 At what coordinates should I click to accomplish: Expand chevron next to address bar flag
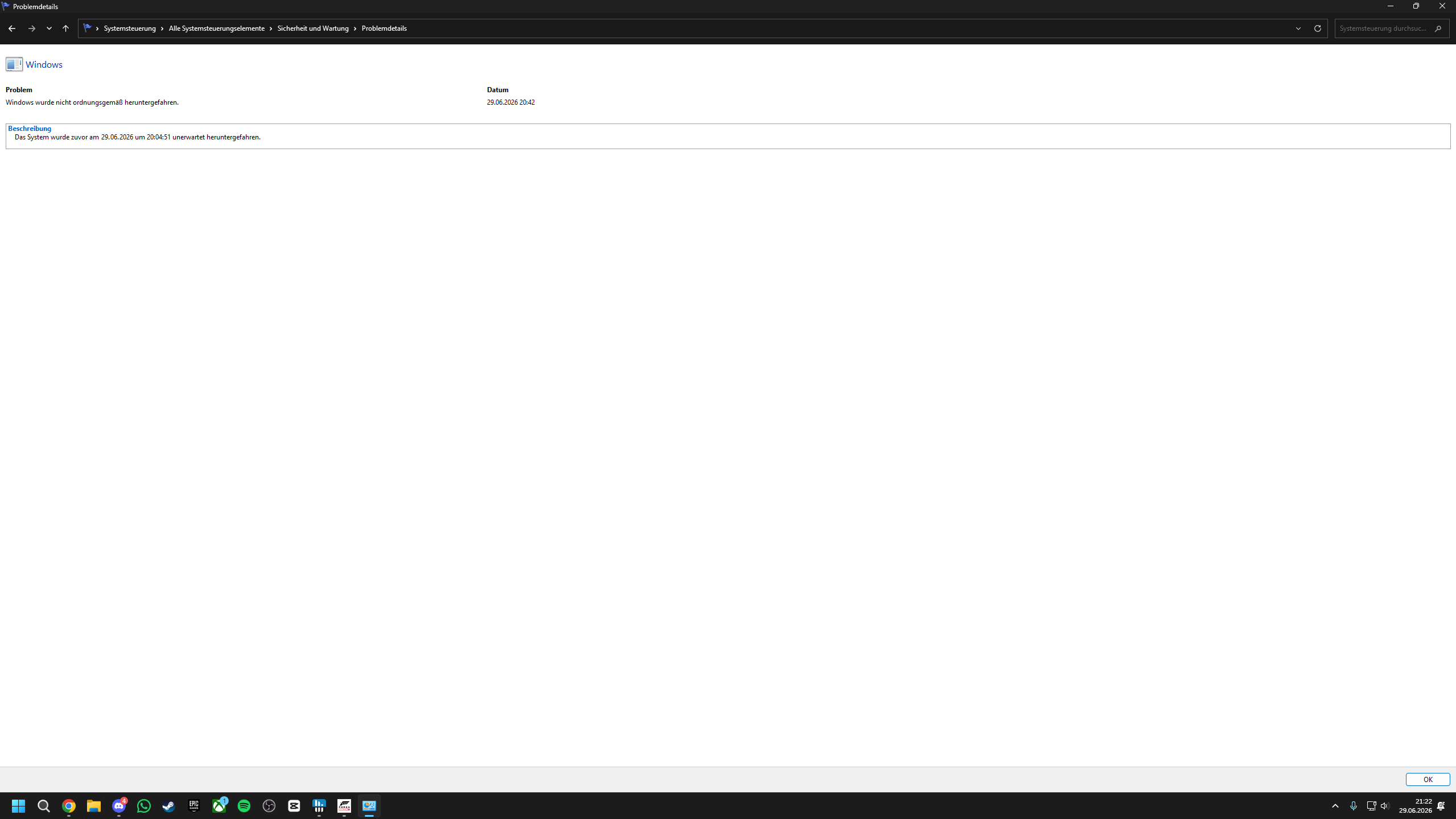coord(97,28)
